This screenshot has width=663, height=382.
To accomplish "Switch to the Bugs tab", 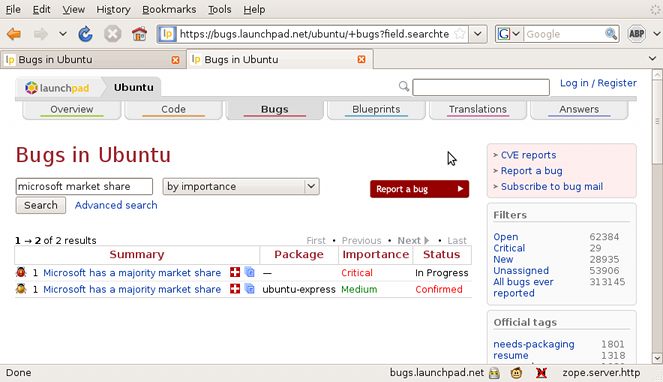I will point(275,110).
